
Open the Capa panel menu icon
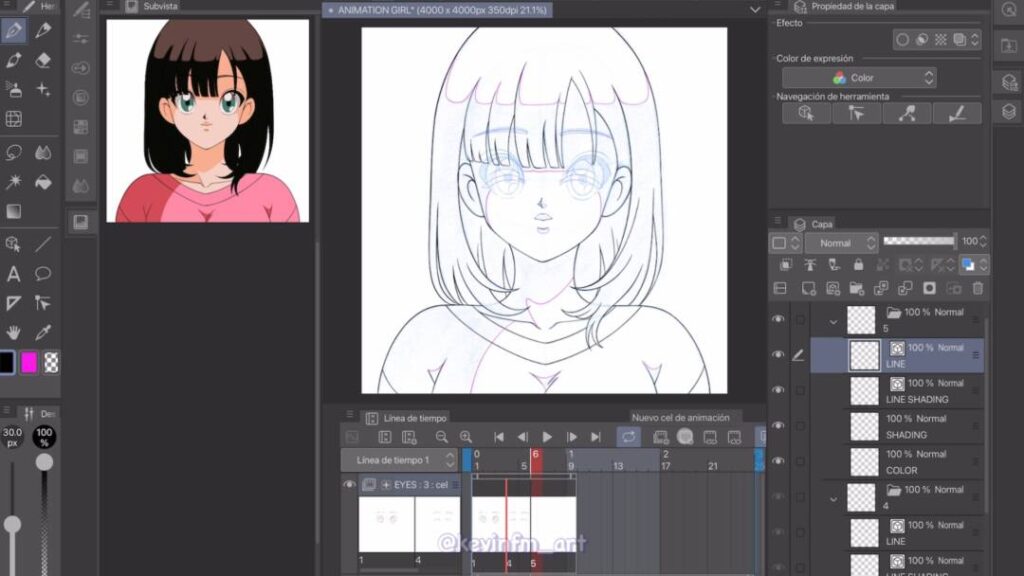point(778,221)
